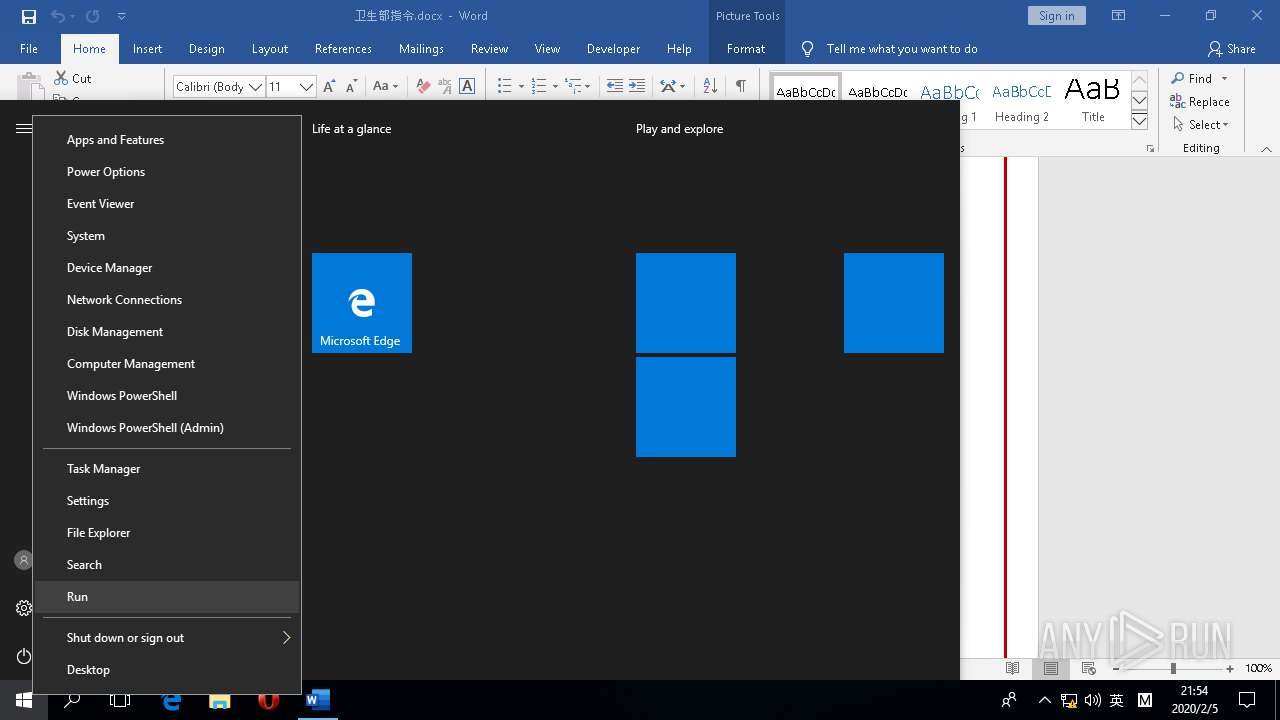Show hidden system tray icons

pyautogui.click(x=1045, y=700)
